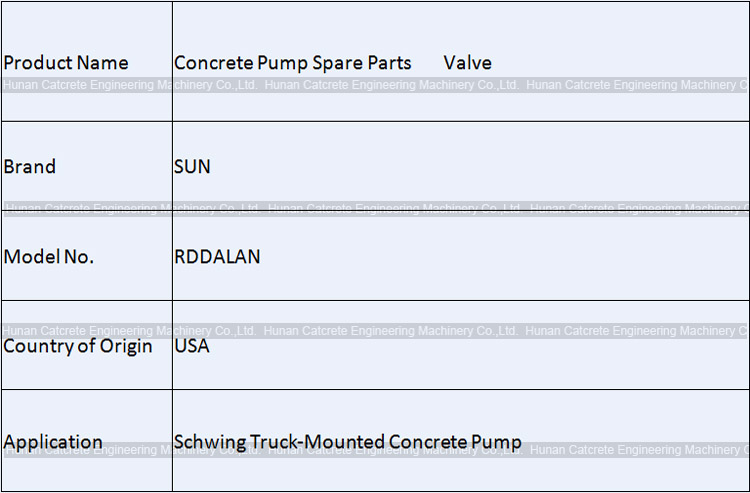Click the "Model No." label

click(49, 257)
